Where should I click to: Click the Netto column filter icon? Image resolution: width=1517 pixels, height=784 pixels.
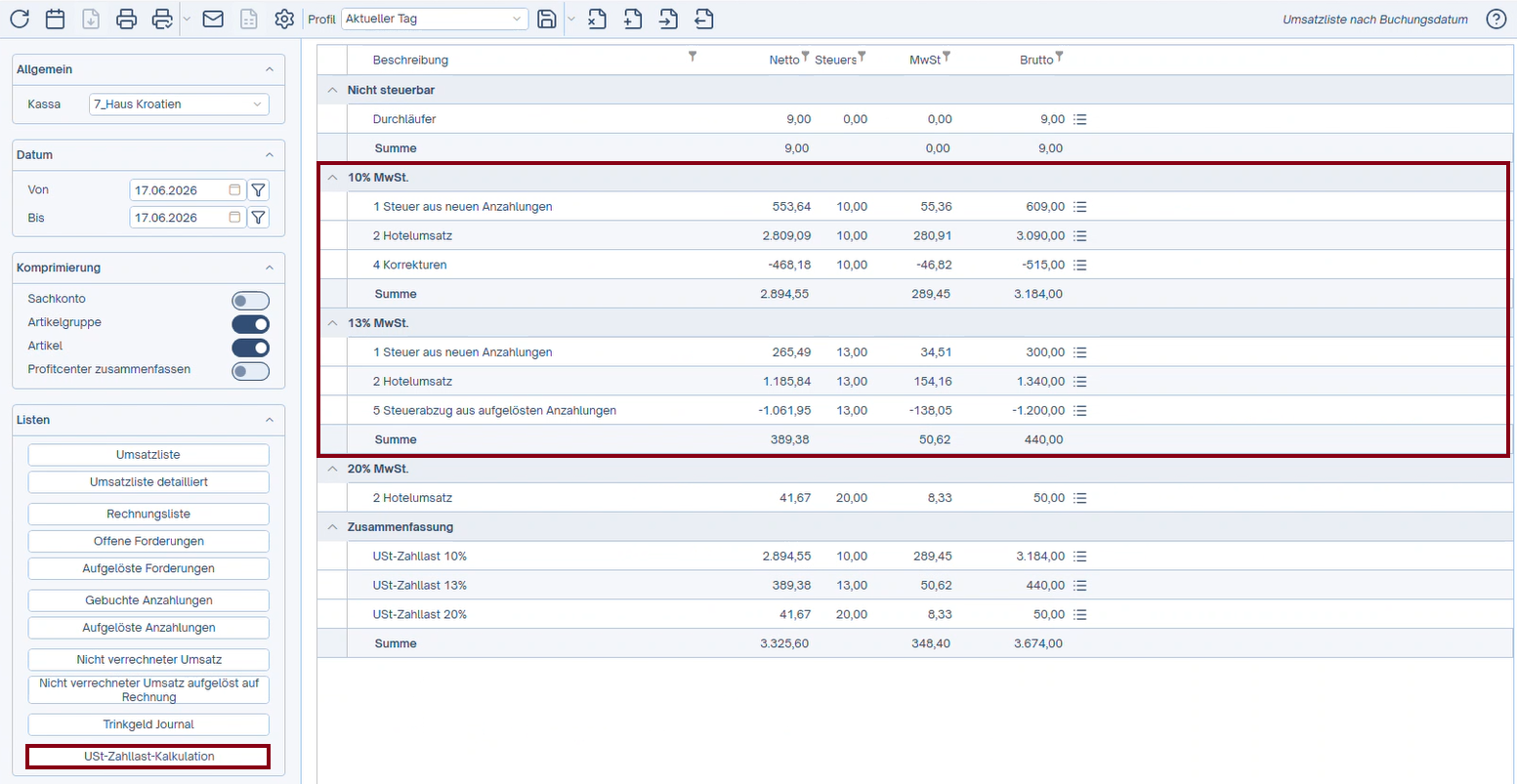point(806,57)
